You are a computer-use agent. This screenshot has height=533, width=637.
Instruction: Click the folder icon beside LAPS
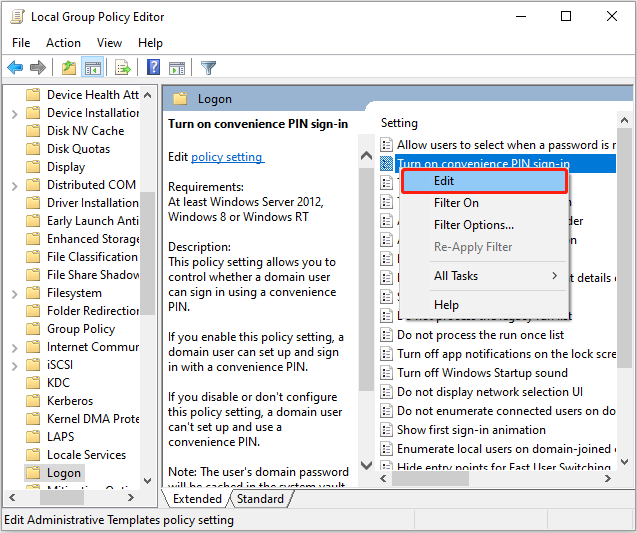(x=33, y=436)
